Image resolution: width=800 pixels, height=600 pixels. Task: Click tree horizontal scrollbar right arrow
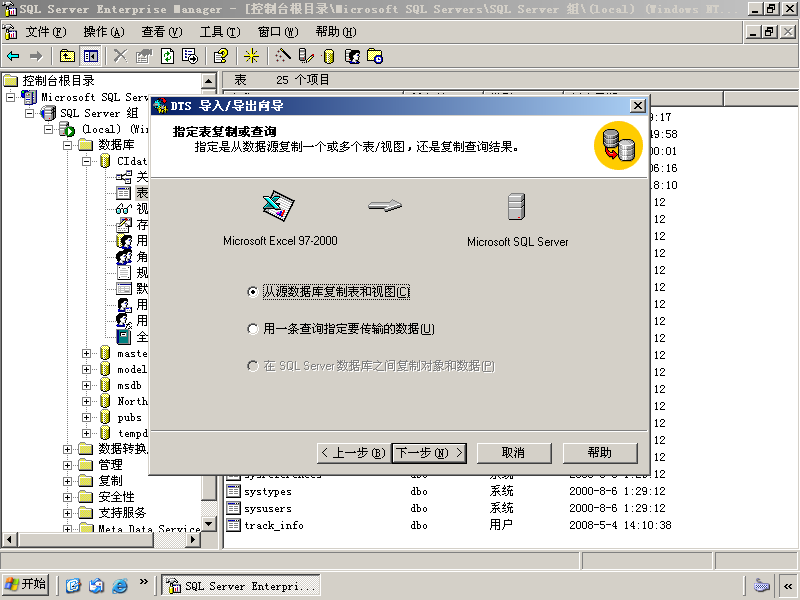pos(193,539)
